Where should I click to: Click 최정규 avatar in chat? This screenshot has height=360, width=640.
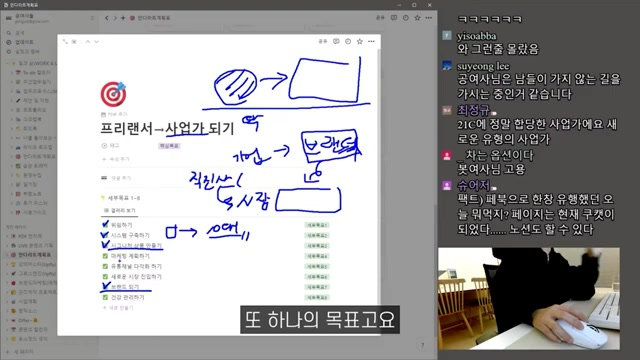point(447,110)
